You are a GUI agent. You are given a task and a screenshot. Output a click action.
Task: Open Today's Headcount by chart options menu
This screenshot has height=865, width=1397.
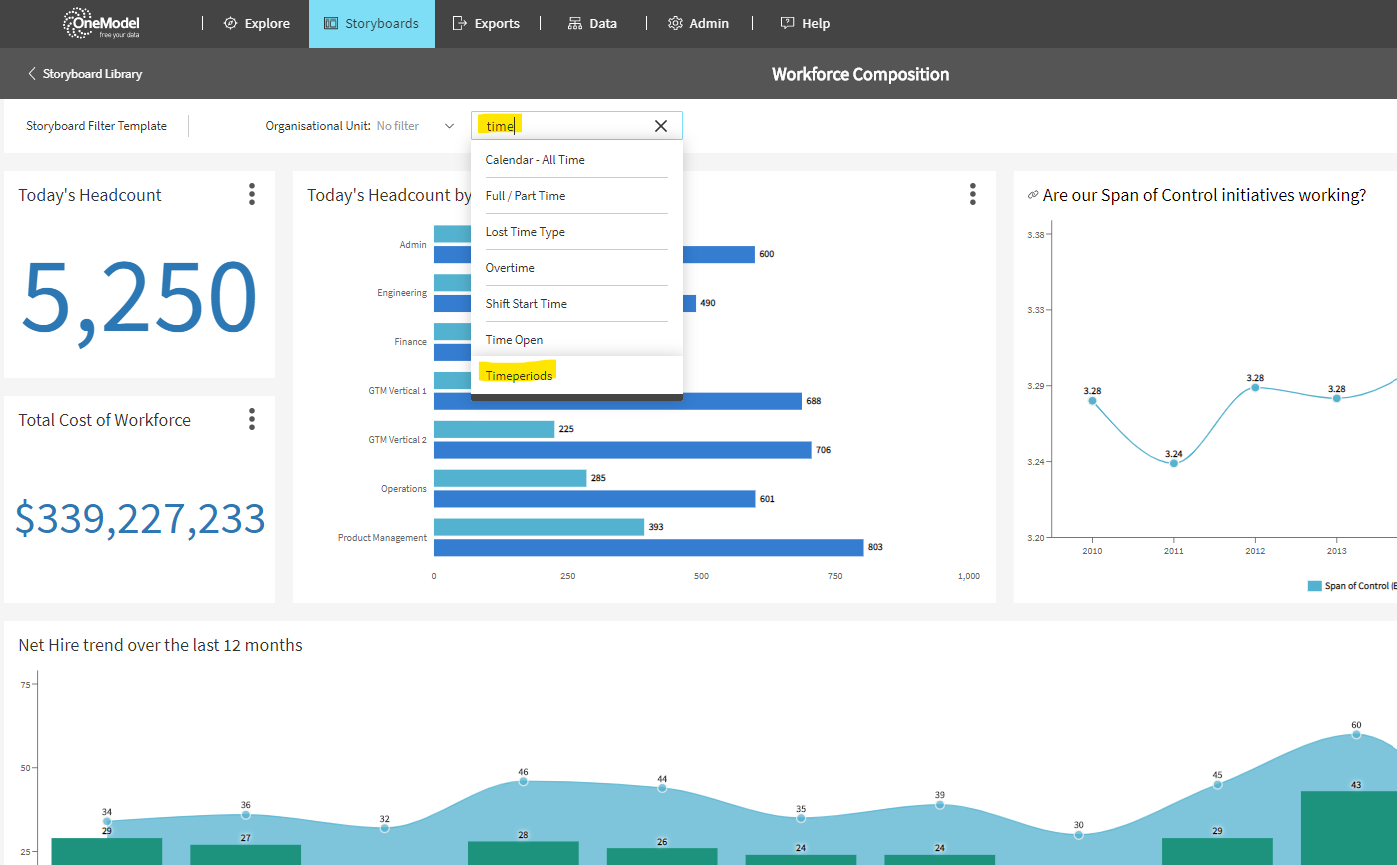(x=972, y=194)
